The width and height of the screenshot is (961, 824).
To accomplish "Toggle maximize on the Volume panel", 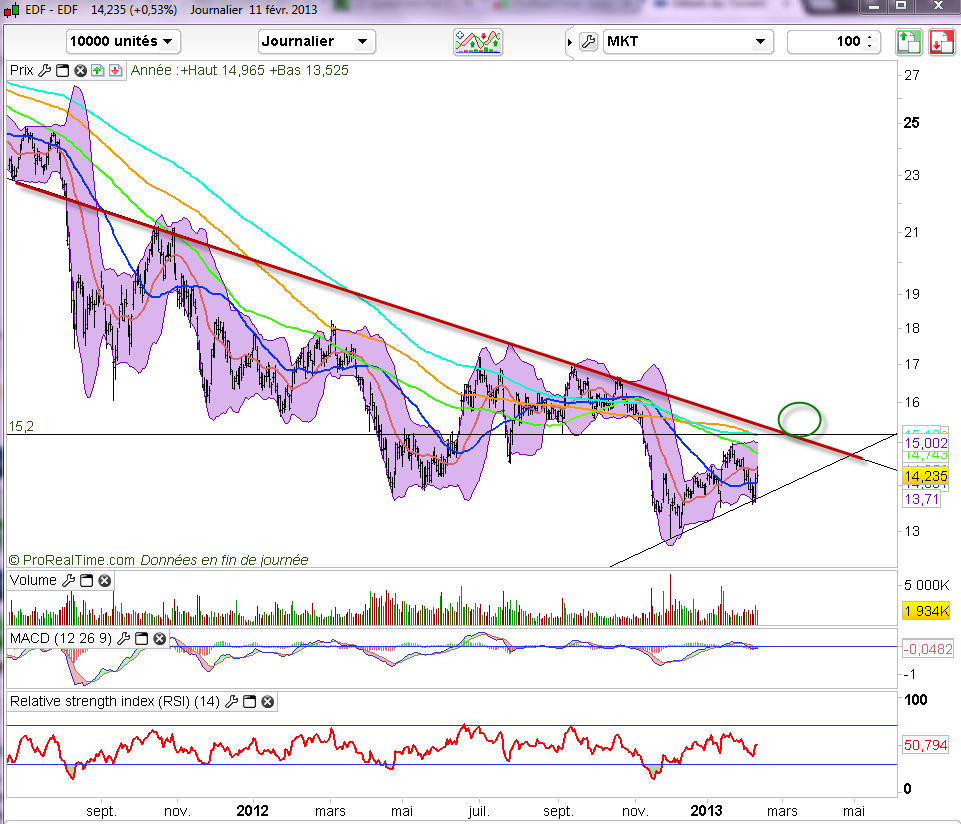I will click(86, 580).
